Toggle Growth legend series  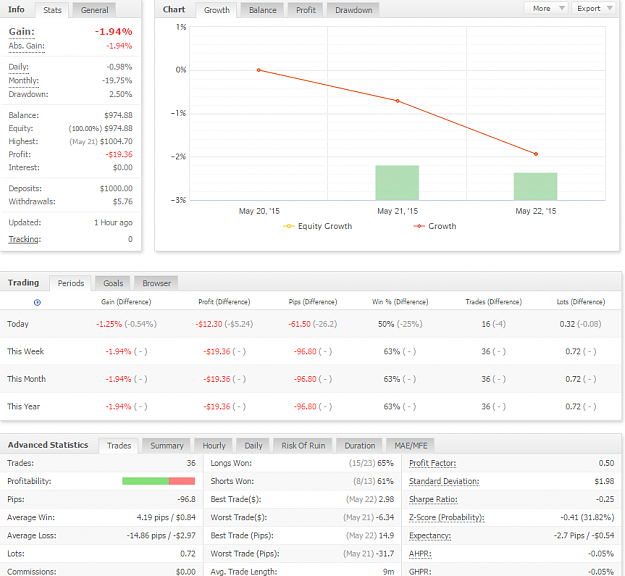[x=435, y=226]
